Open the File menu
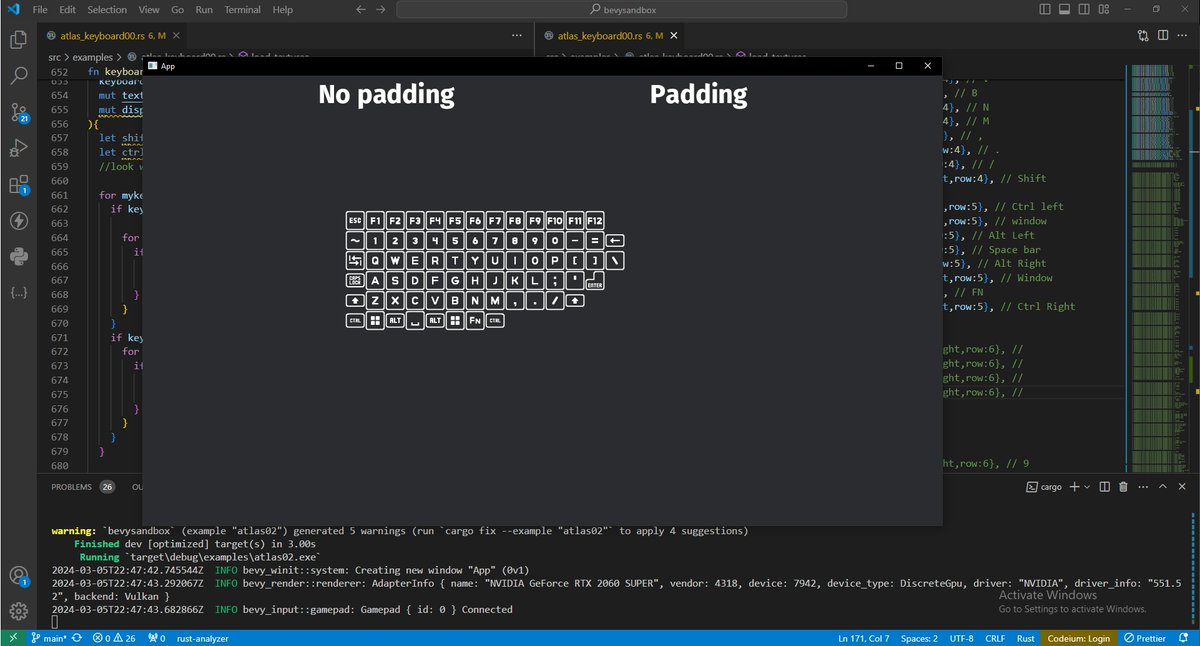This screenshot has height=646, width=1200. [x=40, y=9]
